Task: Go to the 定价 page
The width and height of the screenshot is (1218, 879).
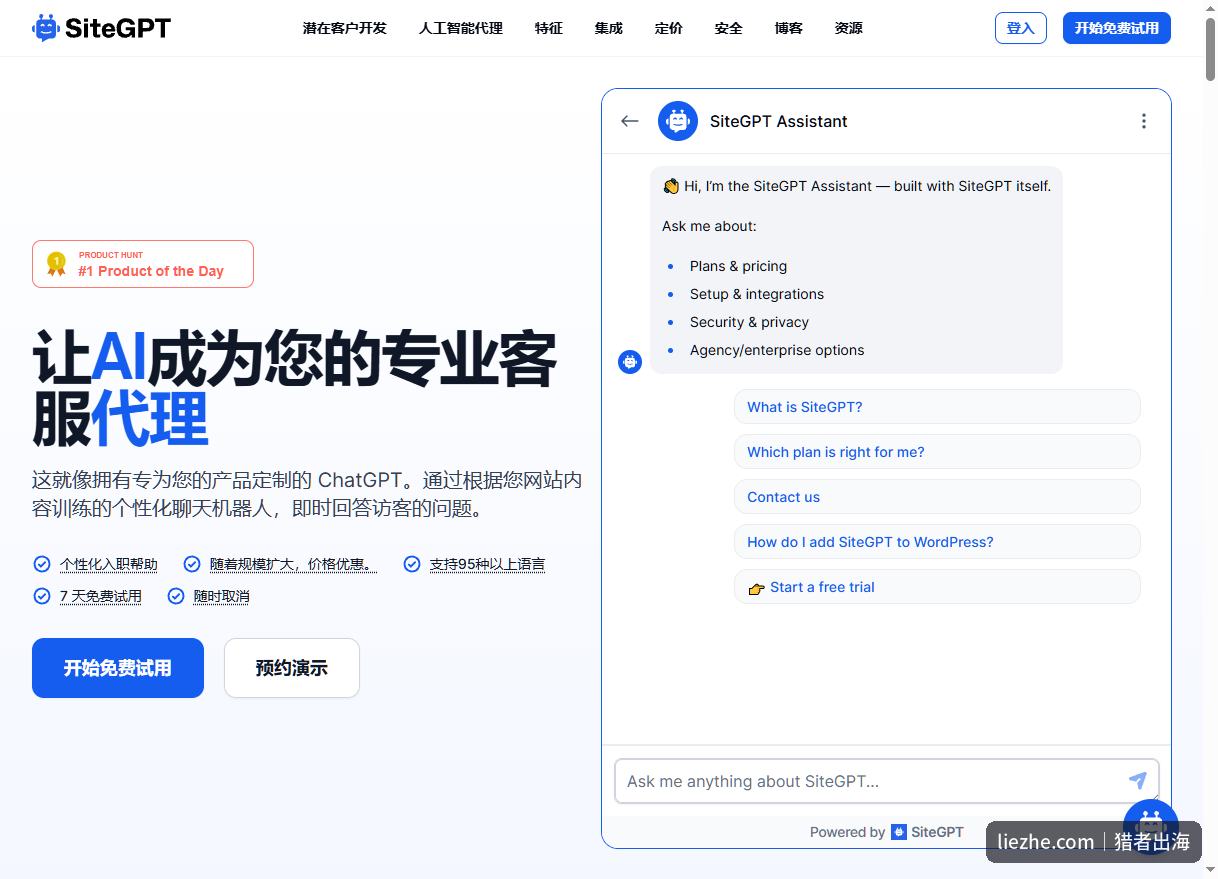Action: [x=669, y=28]
